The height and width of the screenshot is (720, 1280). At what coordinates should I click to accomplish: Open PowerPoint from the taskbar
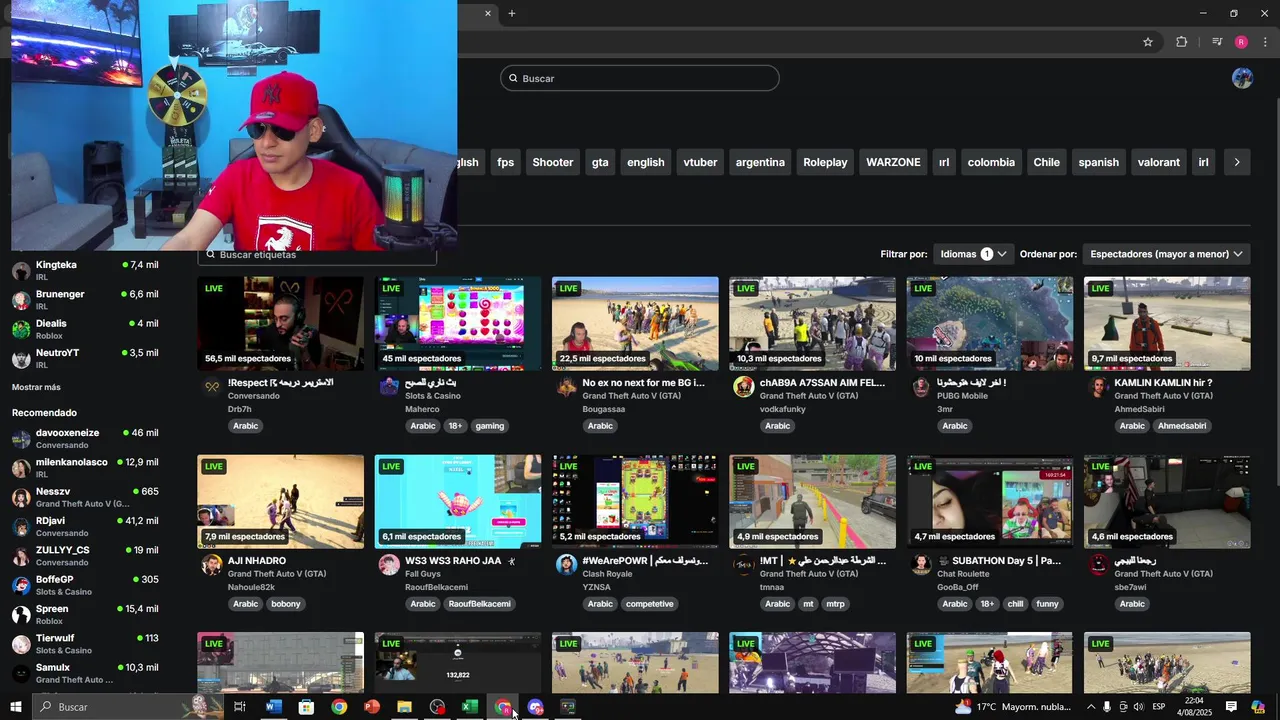(x=371, y=707)
